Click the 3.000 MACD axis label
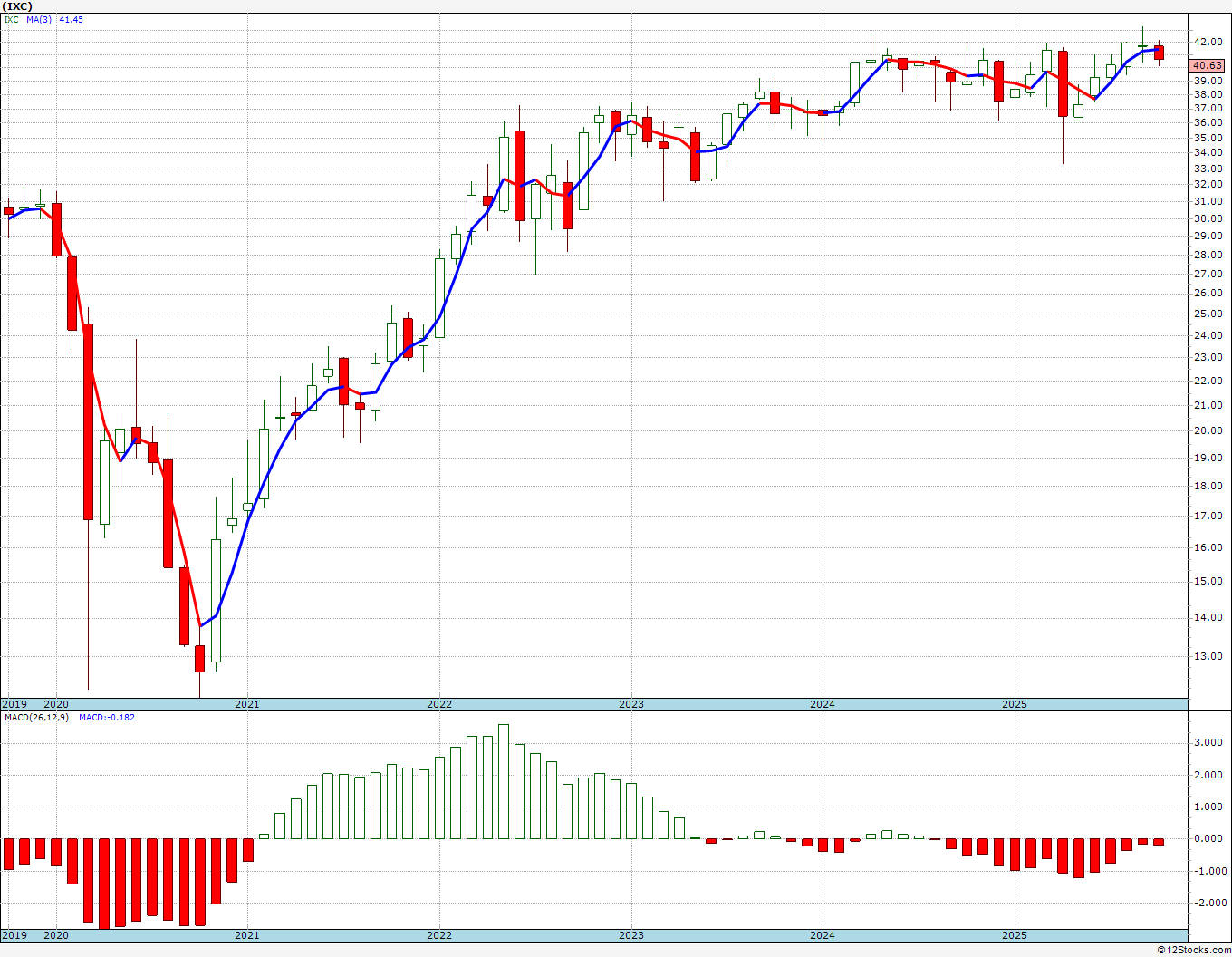This screenshot has width=1232, height=957. coord(1210,742)
